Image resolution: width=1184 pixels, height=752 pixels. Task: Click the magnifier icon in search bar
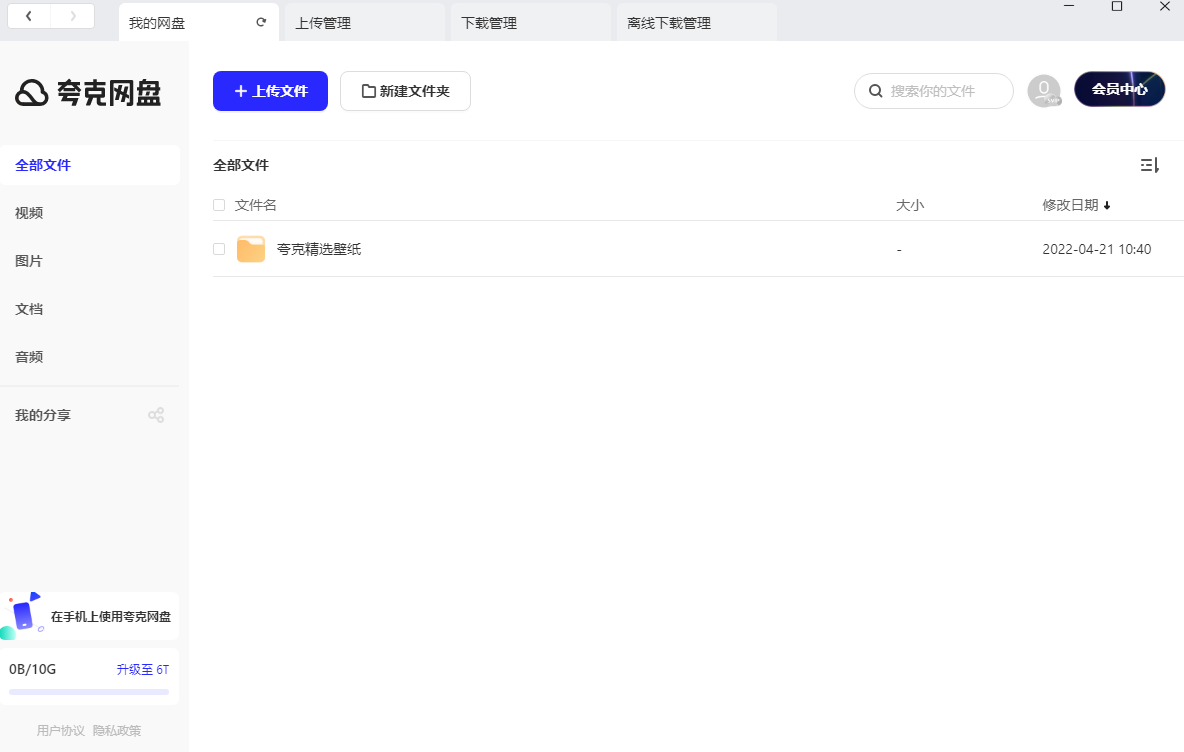876,90
